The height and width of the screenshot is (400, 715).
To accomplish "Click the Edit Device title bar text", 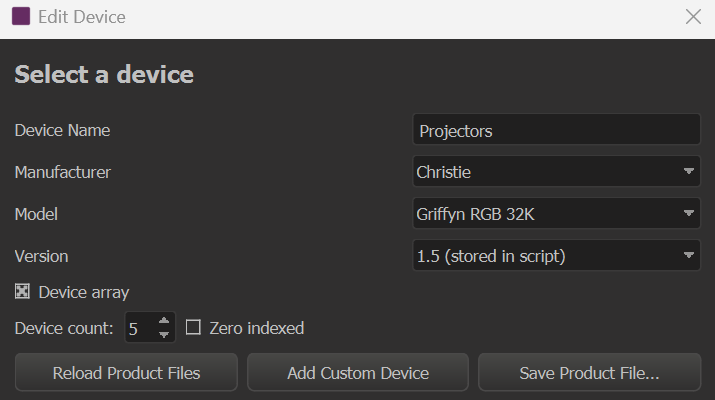I will [83, 17].
